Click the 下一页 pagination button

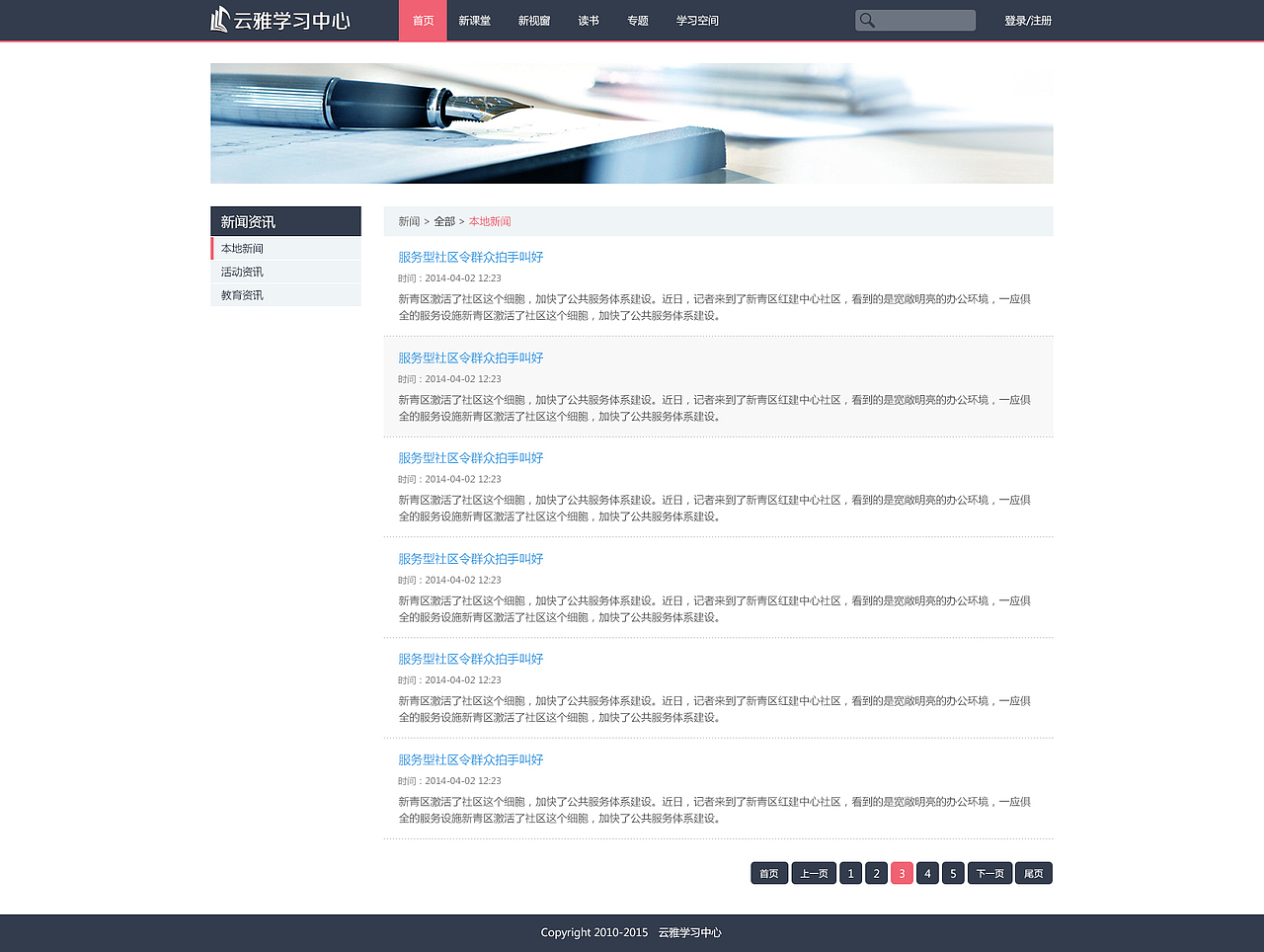[988, 873]
